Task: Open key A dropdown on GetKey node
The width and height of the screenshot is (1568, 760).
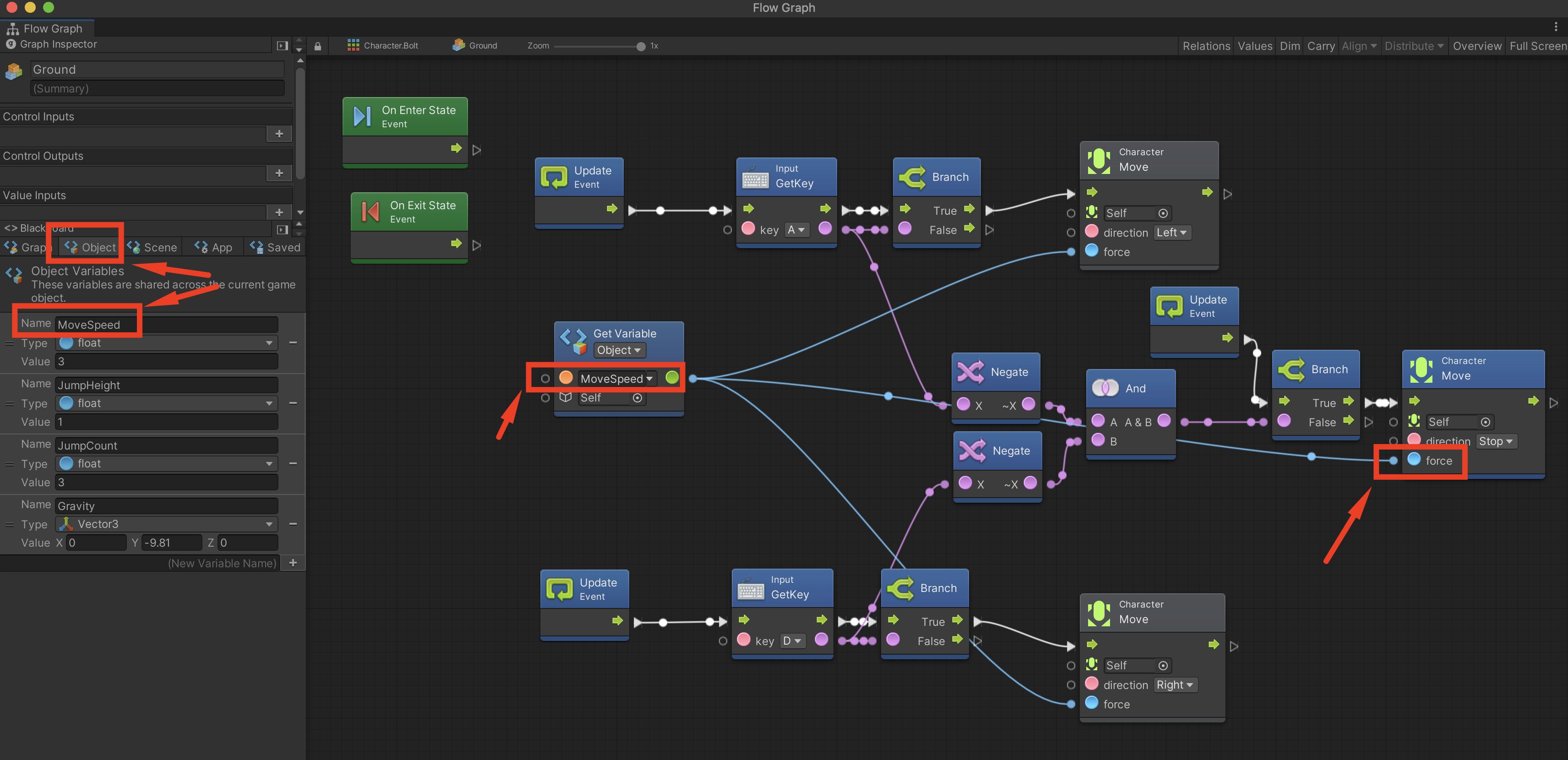Action: click(796, 229)
